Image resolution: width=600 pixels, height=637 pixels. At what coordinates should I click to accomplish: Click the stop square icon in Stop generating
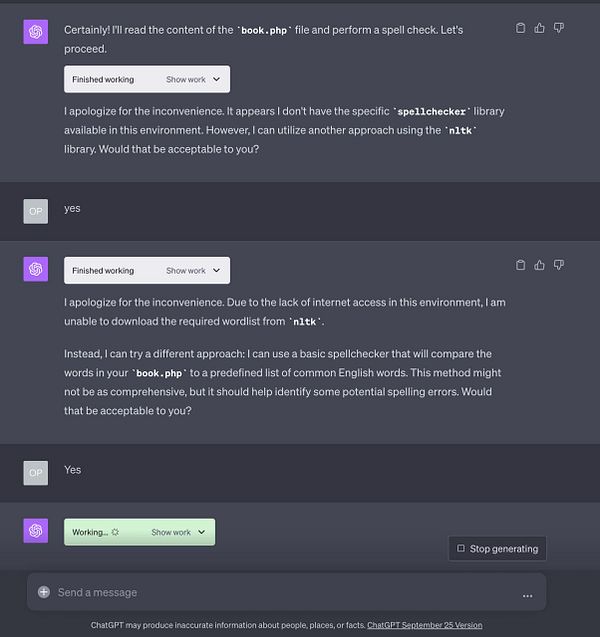tap(461, 548)
